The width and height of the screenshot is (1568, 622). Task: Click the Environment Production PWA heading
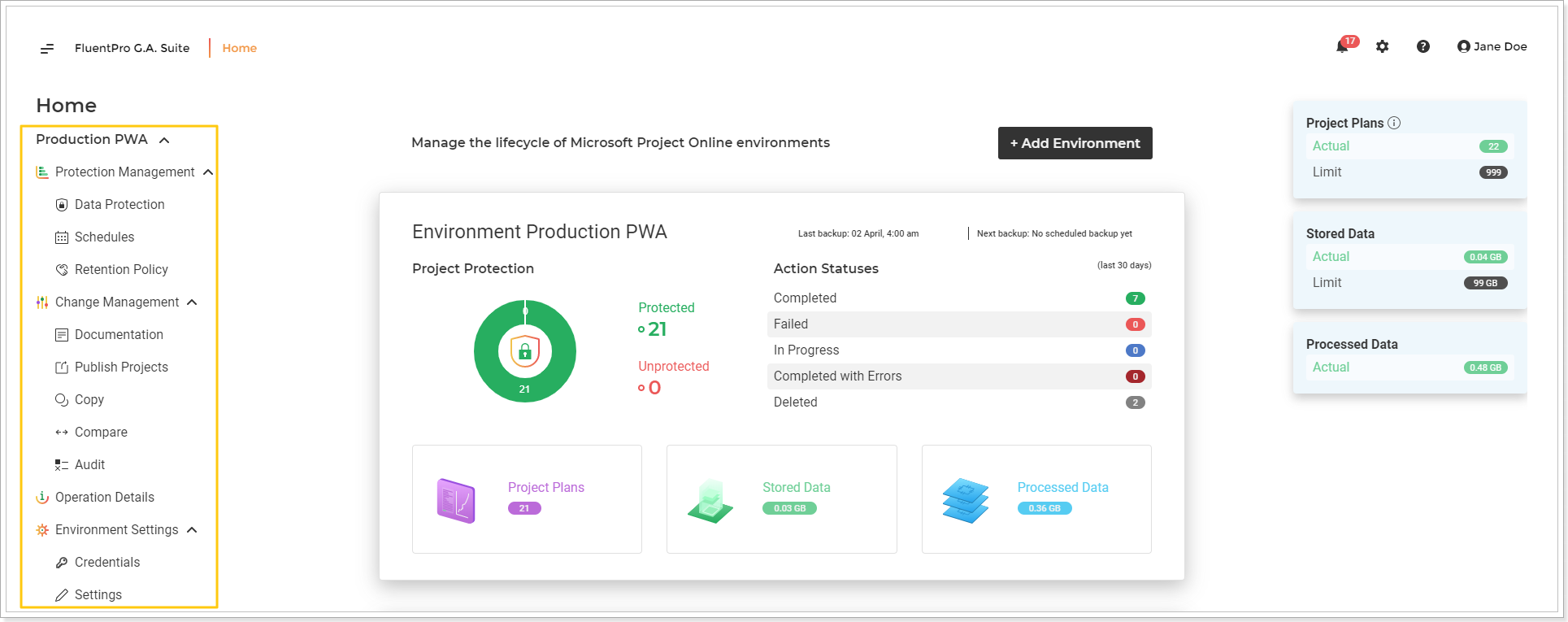(x=540, y=232)
